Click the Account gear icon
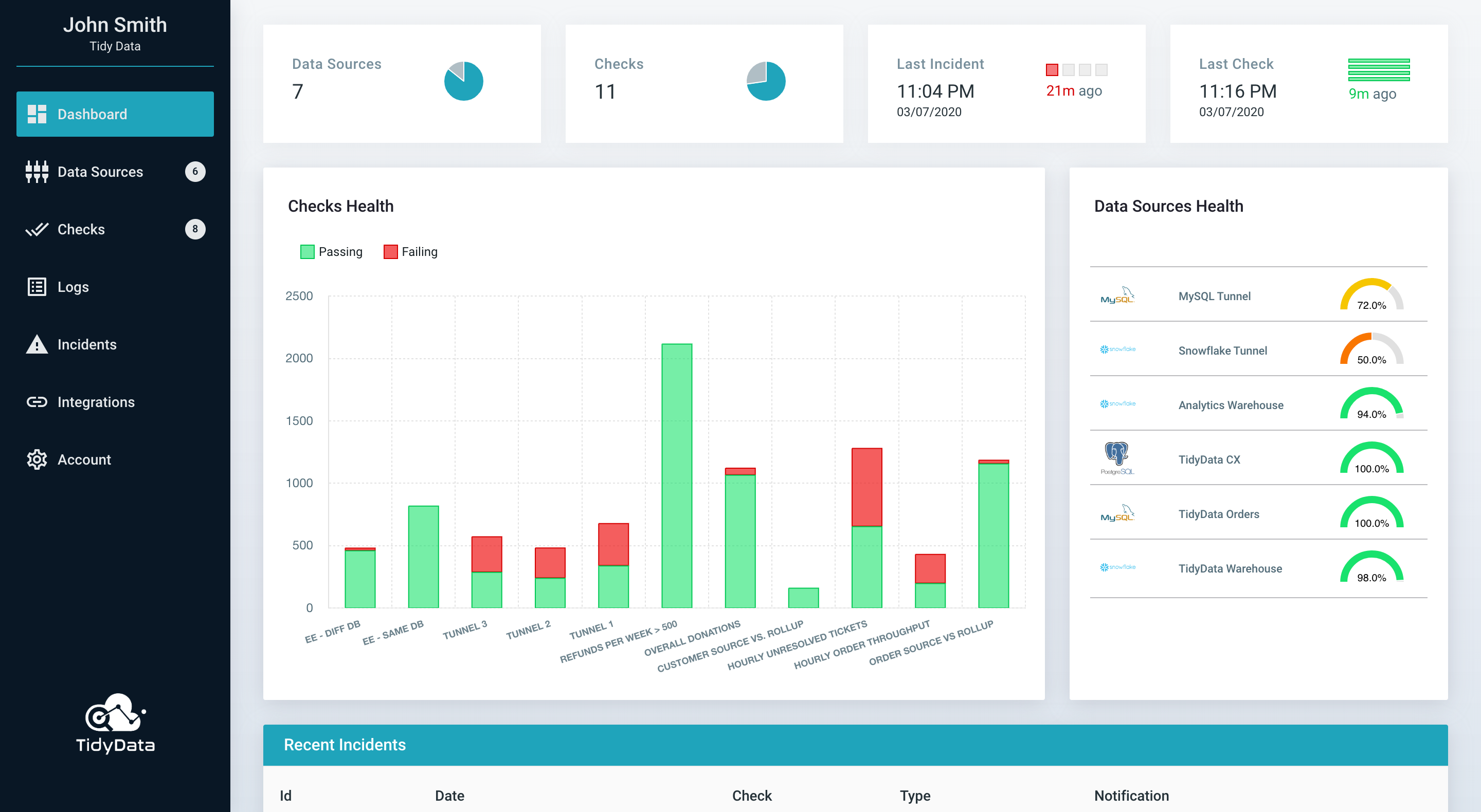 point(37,459)
